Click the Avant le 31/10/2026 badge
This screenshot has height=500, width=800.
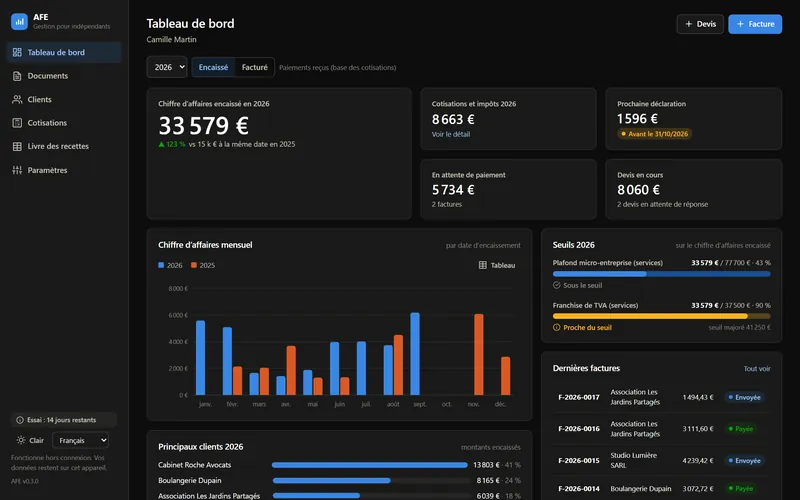655,134
